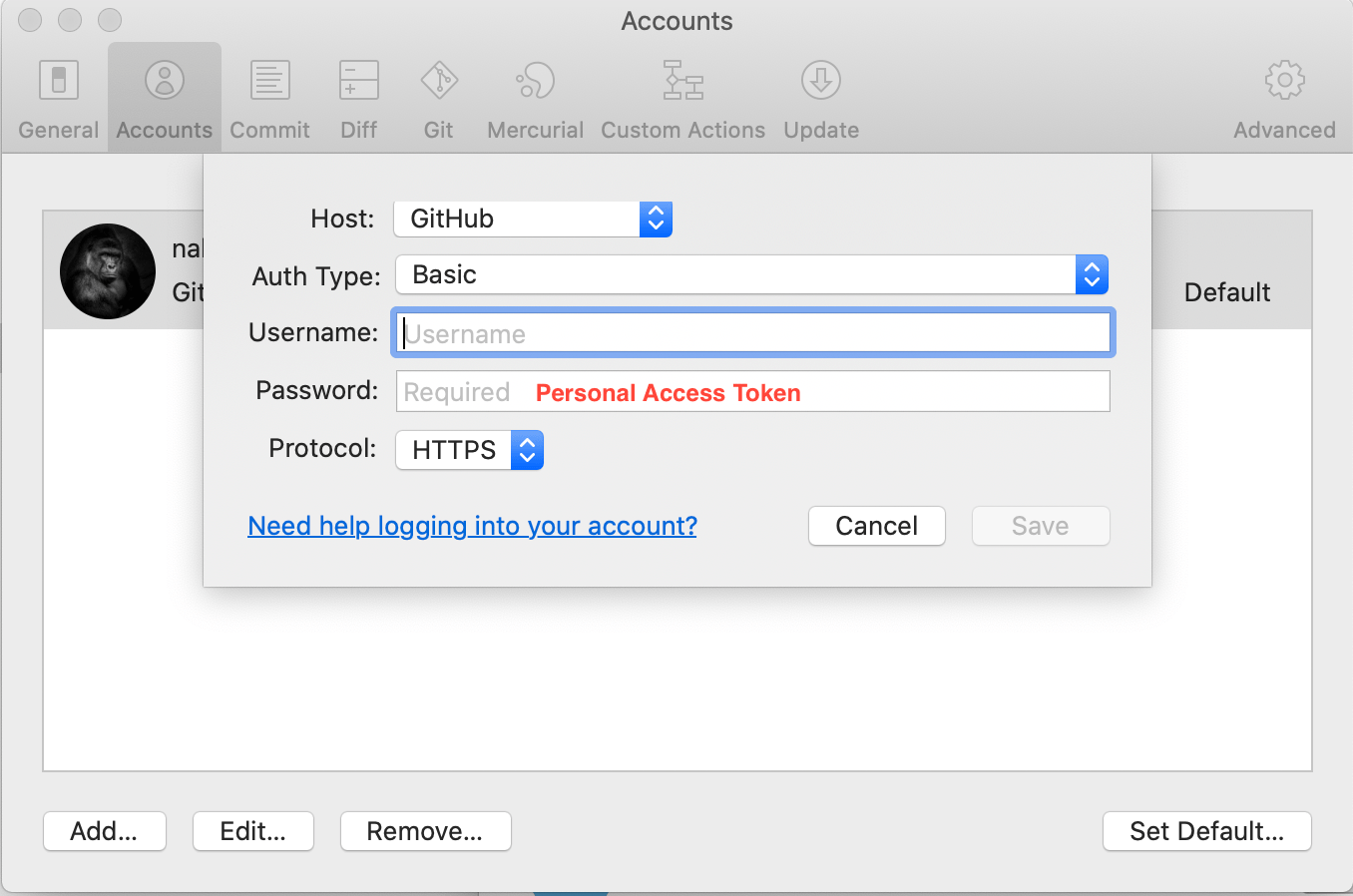Image resolution: width=1353 pixels, height=896 pixels.
Task: Open the Custom Actions pane
Action: tap(682, 95)
